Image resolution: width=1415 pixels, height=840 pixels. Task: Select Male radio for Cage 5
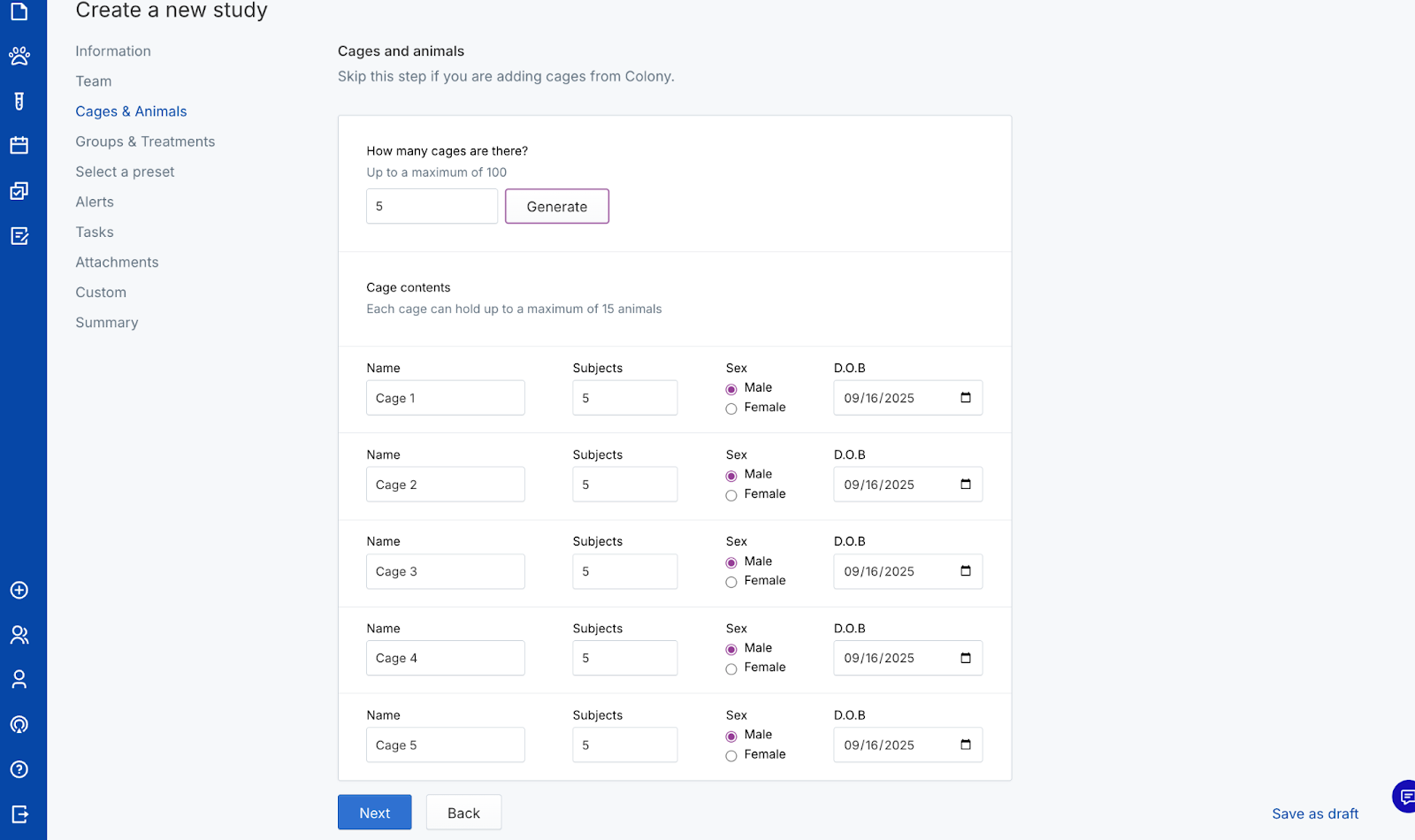point(731,737)
